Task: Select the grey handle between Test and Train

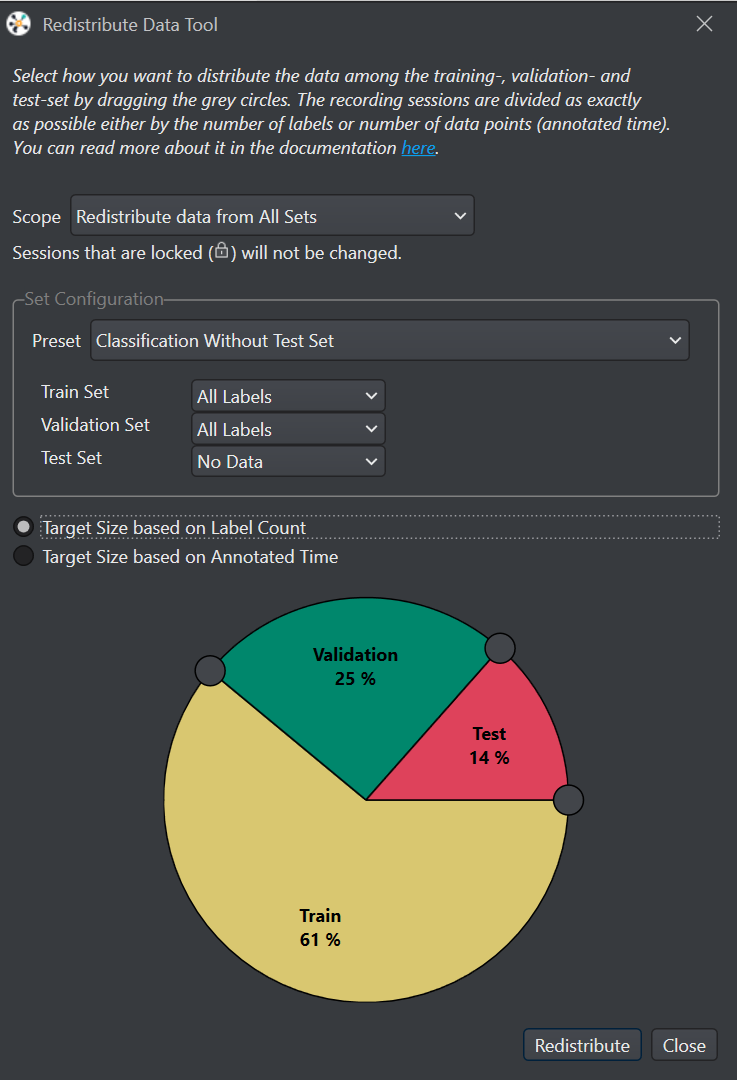Action: (x=569, y=800)
